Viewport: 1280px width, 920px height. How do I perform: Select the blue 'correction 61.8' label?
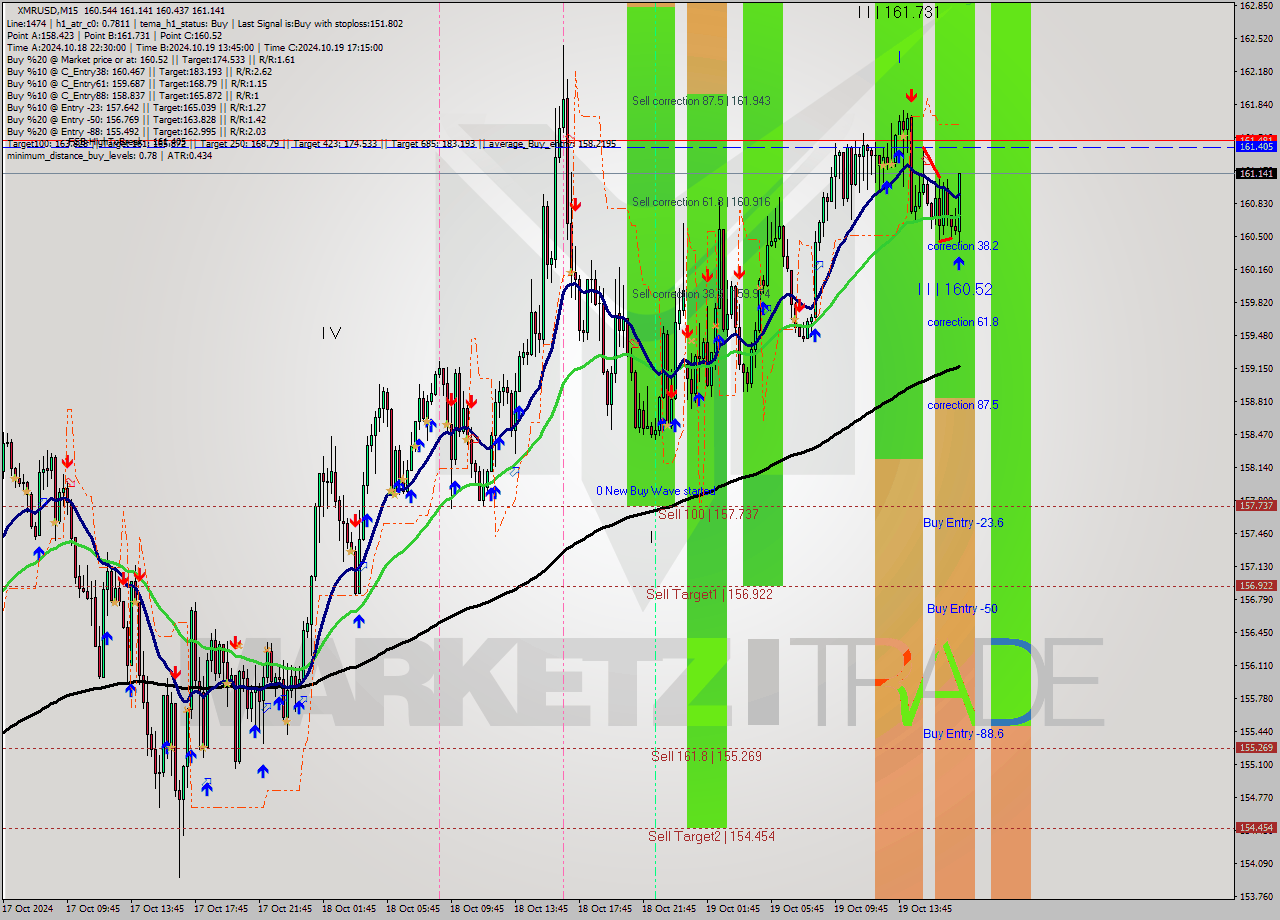[x=962, y=322]
